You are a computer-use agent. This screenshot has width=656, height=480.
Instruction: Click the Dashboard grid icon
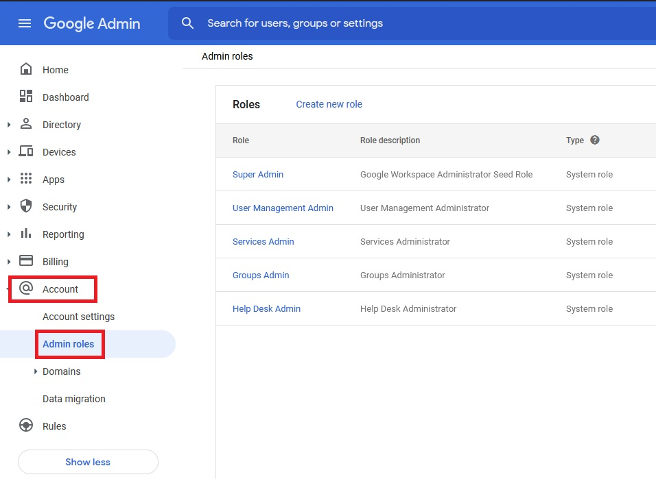point(26,96)
